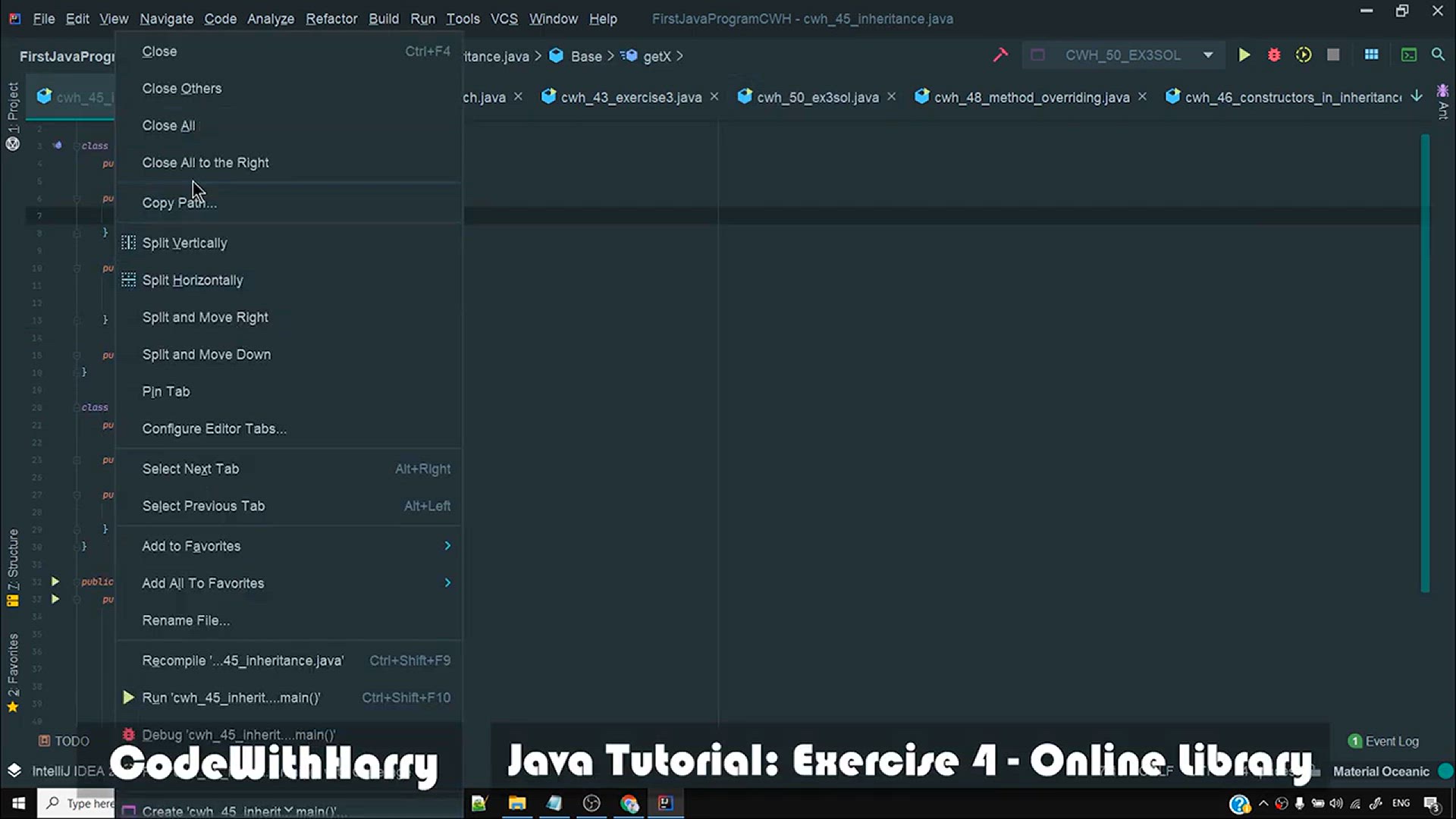Screen dimensions: 1456x819
Task: Open the Project tool window sidebar button
Action: [x=13, y=115]
